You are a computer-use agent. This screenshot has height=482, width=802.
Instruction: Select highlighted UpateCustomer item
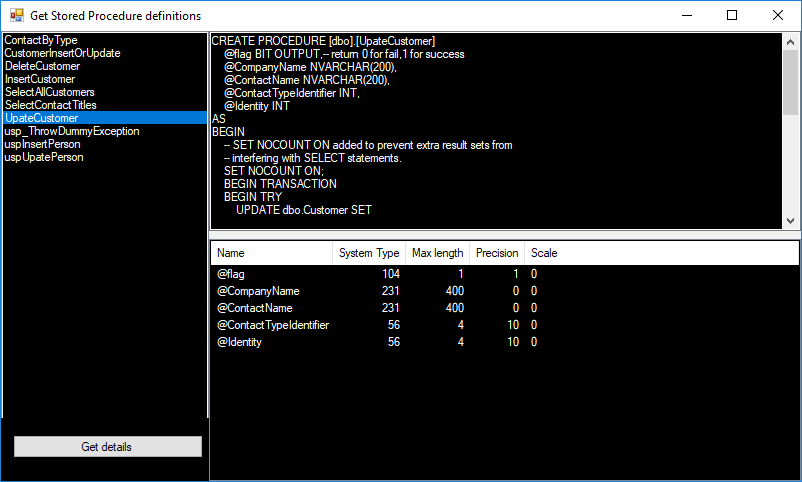pos(105,118)
